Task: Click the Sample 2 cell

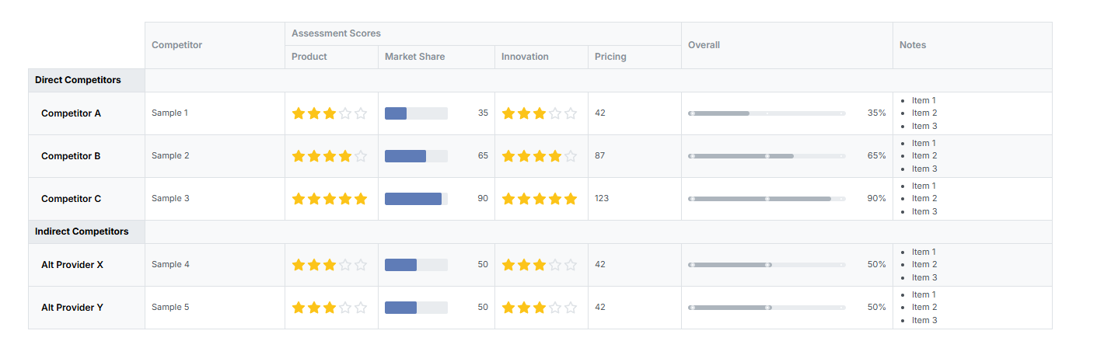Action: click(215, 156)
